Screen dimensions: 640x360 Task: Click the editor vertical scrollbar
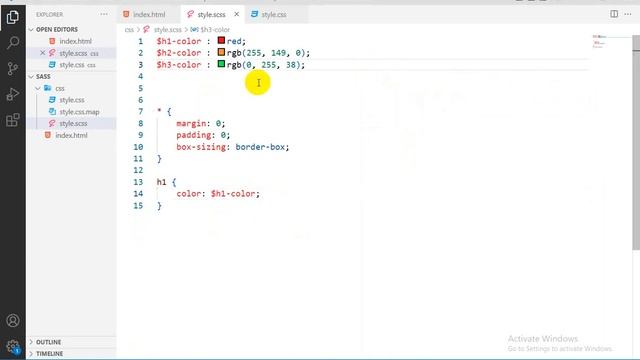point(636,143)
